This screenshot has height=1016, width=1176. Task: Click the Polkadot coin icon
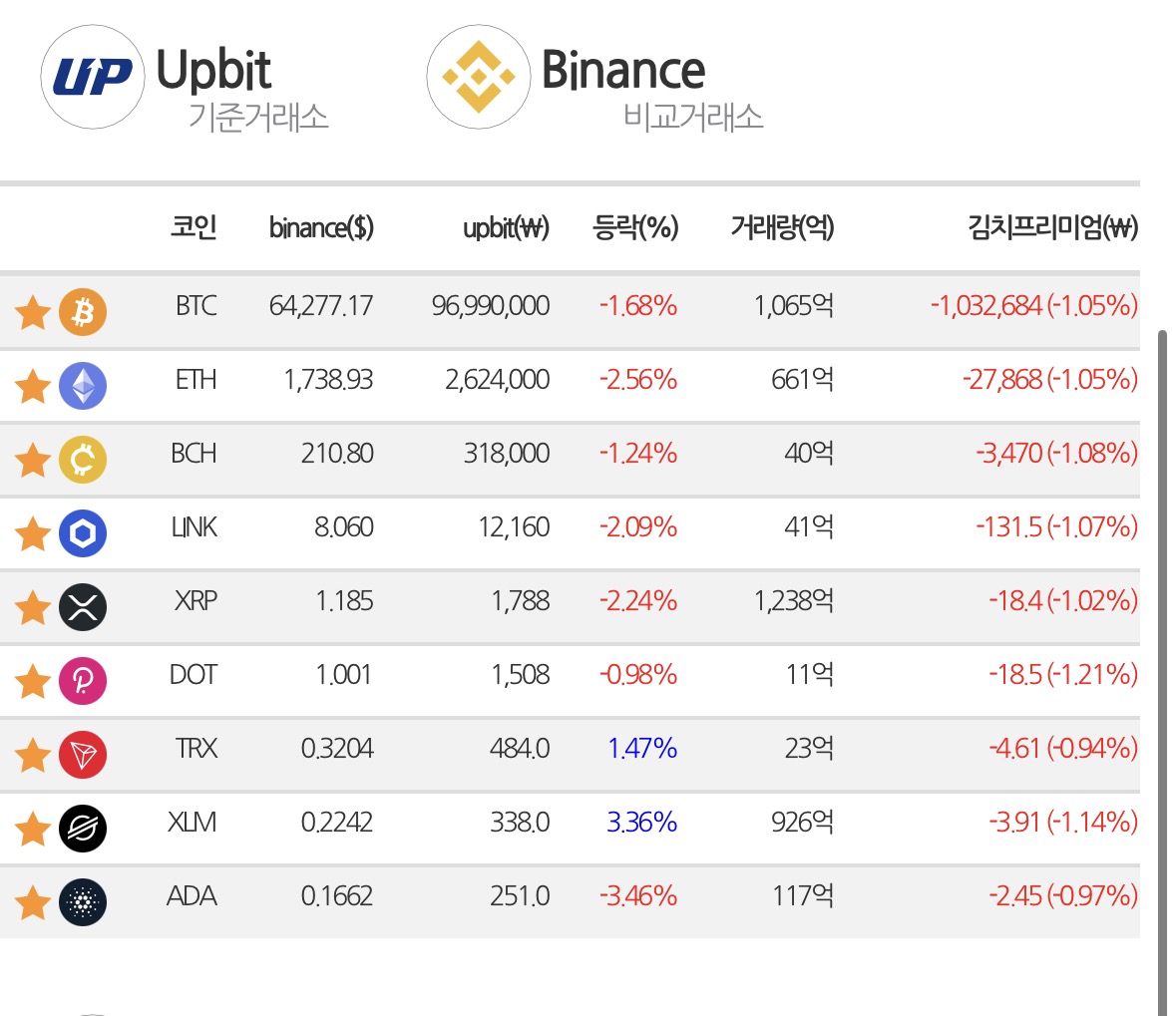click(83, 681)
